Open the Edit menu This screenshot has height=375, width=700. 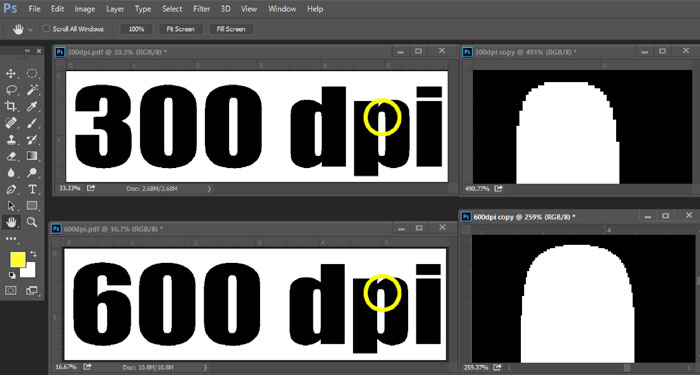[x=57, y=9]
